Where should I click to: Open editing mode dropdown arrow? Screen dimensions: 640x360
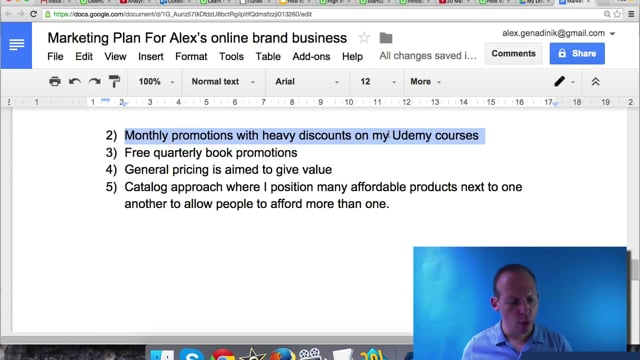pos(573,82)
